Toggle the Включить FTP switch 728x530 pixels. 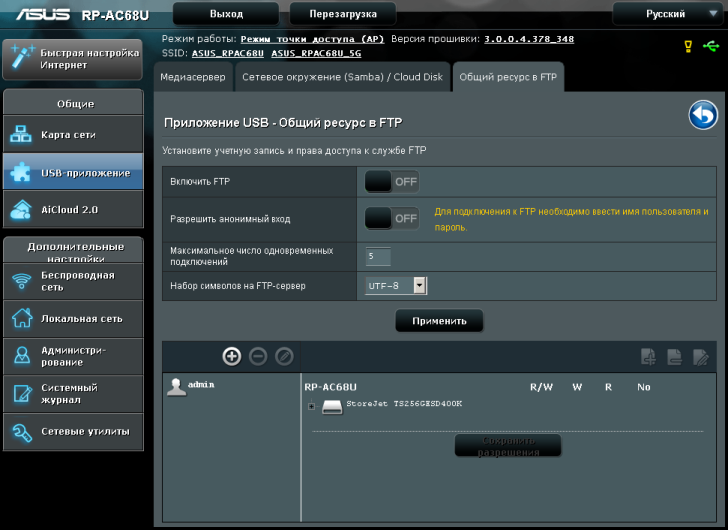pyautogui.click(x=392, y=181)
